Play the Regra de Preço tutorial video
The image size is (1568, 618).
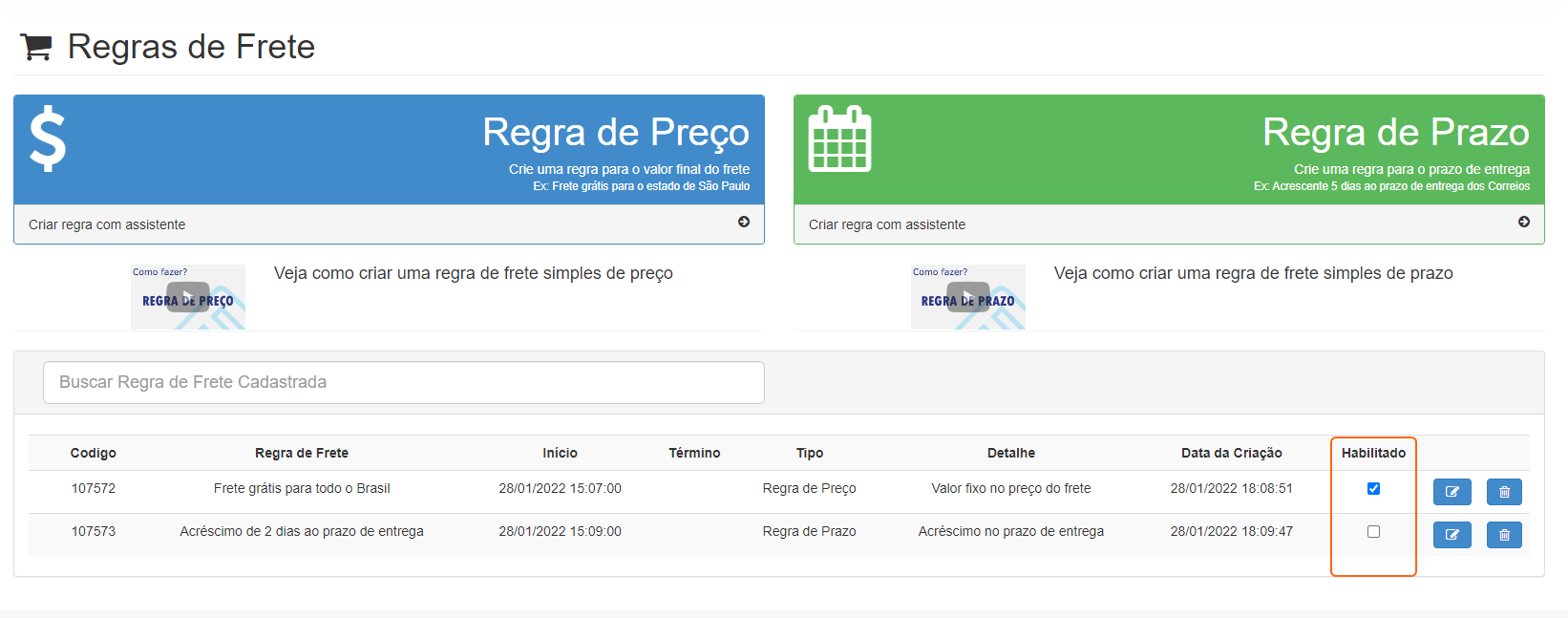point(188,297)
